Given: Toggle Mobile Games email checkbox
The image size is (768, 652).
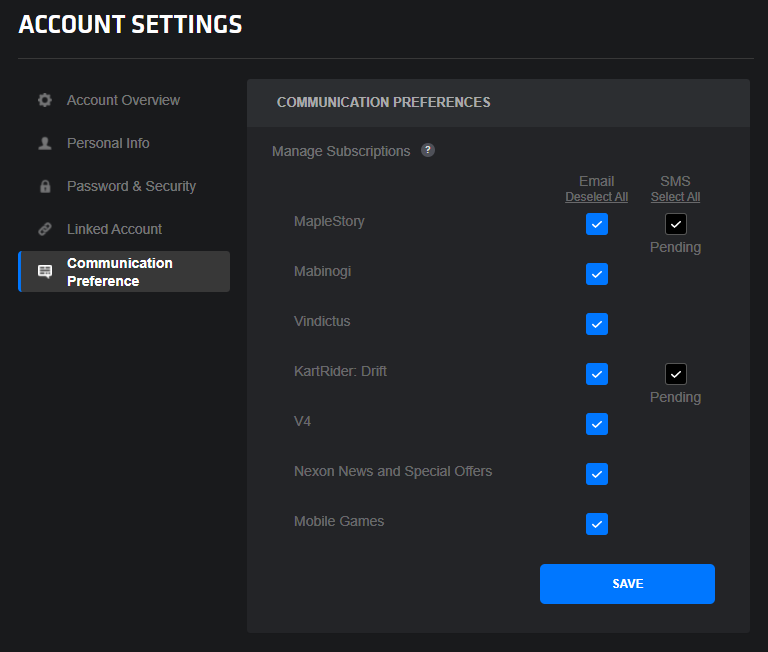Looking at the screenshot, I should point(597,524).
